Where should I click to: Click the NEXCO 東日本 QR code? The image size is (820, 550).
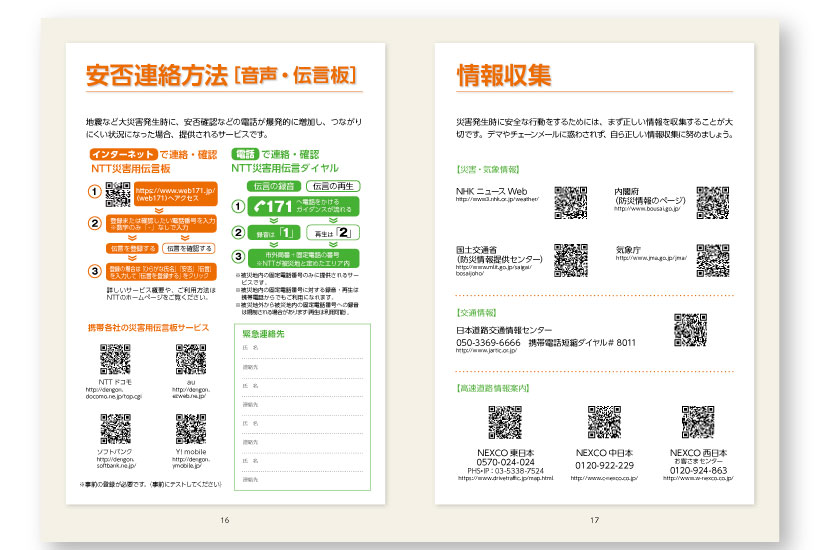(x=505, y=422)
